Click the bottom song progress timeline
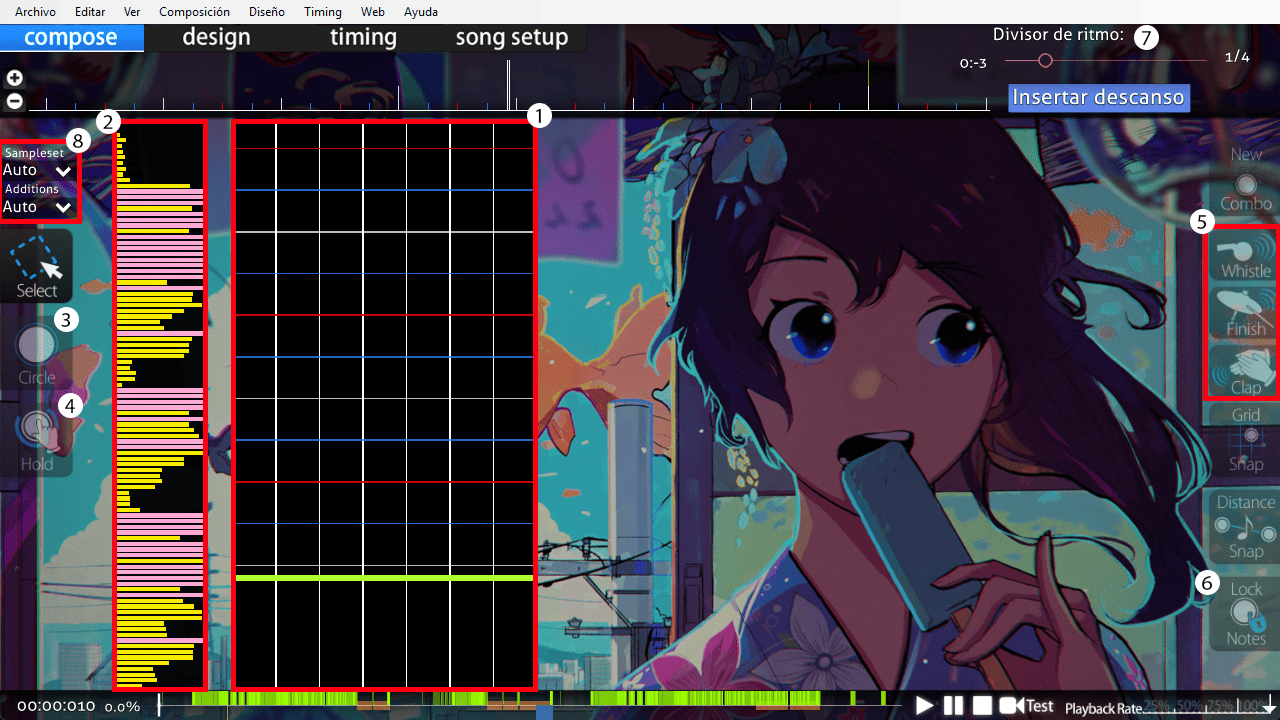This screenshot has height=720, width=1280. pos(530,705)
